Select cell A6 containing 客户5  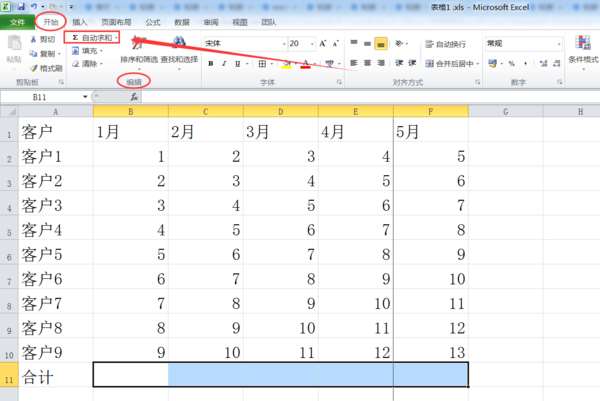55,253
